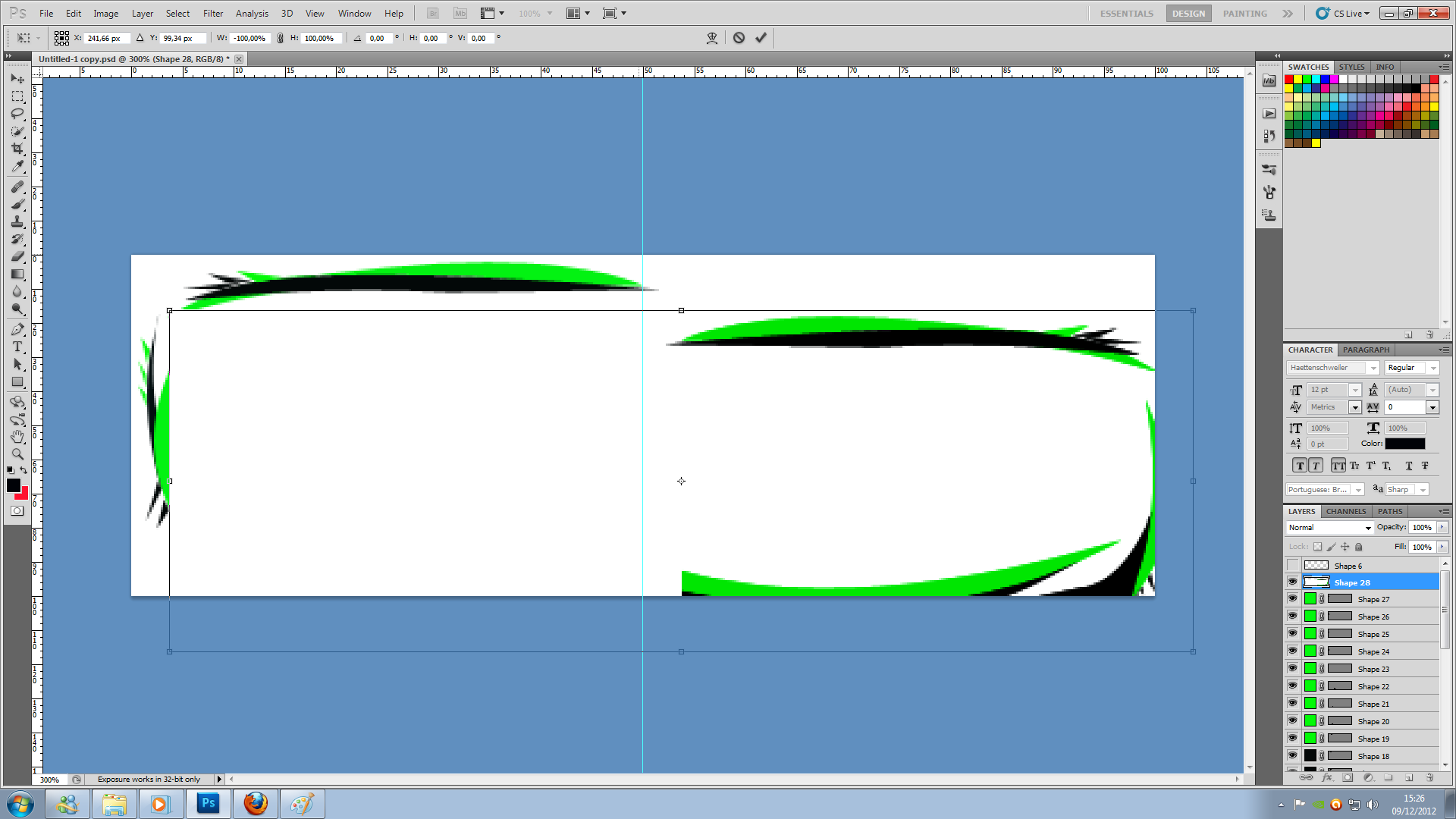
Task: Select the Pen tool
Action: (17, 329)
